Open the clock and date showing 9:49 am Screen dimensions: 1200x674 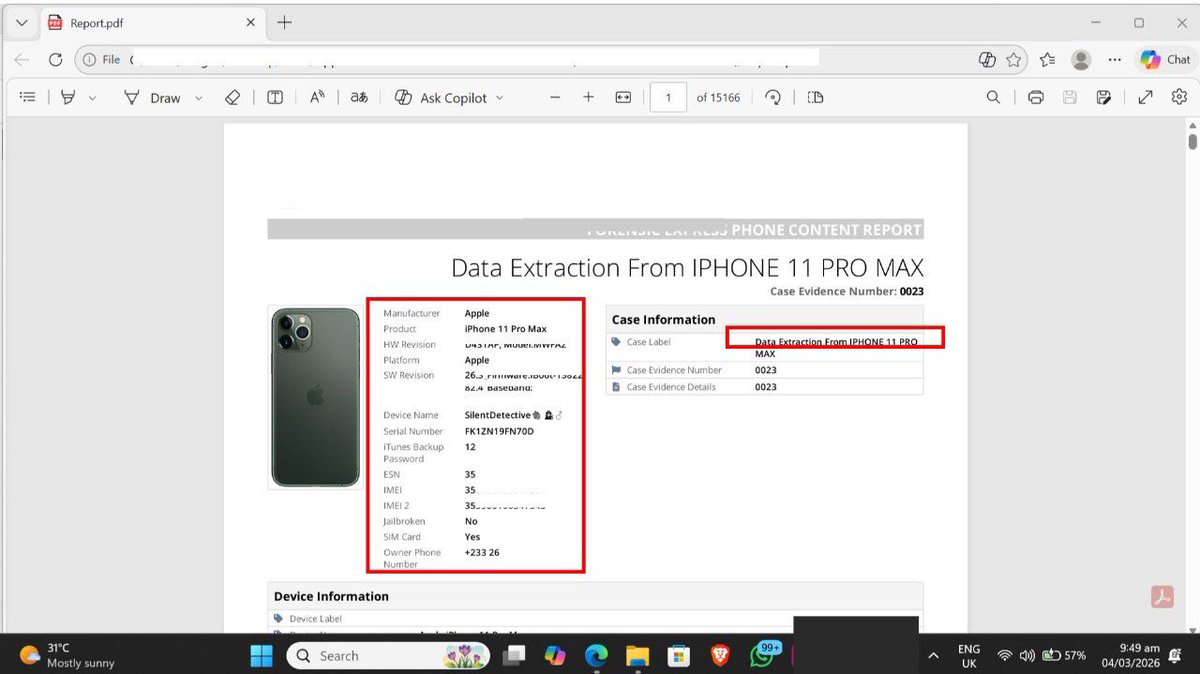coord(1131,655)
